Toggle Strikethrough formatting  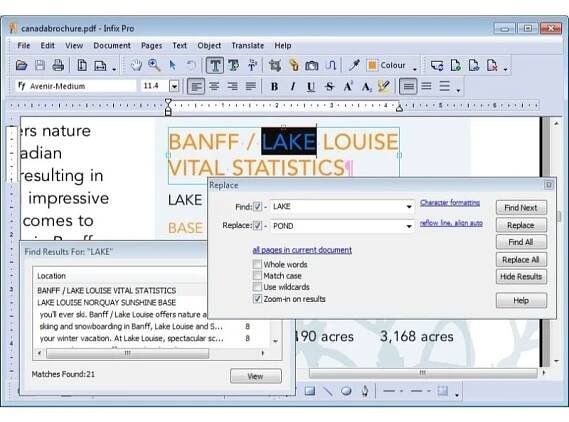click(329, 86)
